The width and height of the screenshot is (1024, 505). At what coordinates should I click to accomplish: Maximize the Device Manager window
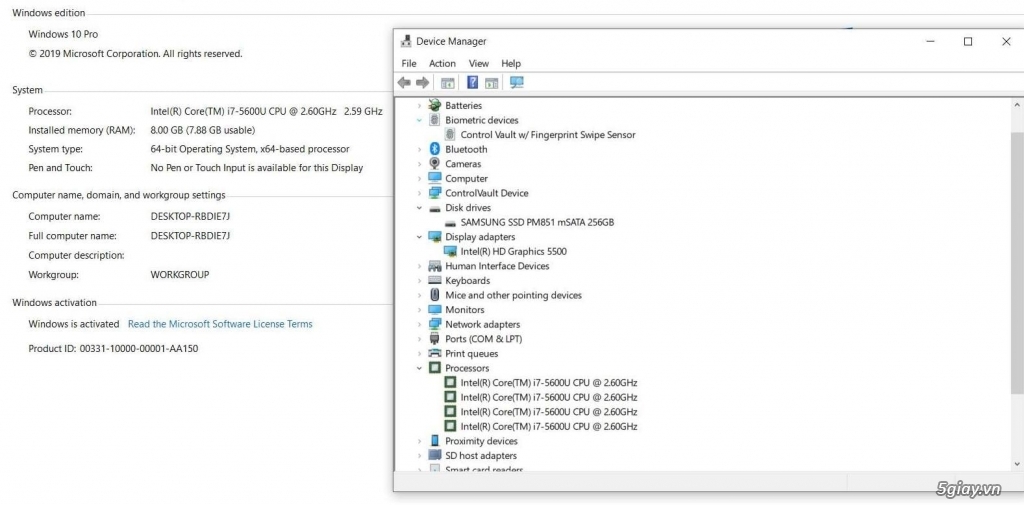968,41
